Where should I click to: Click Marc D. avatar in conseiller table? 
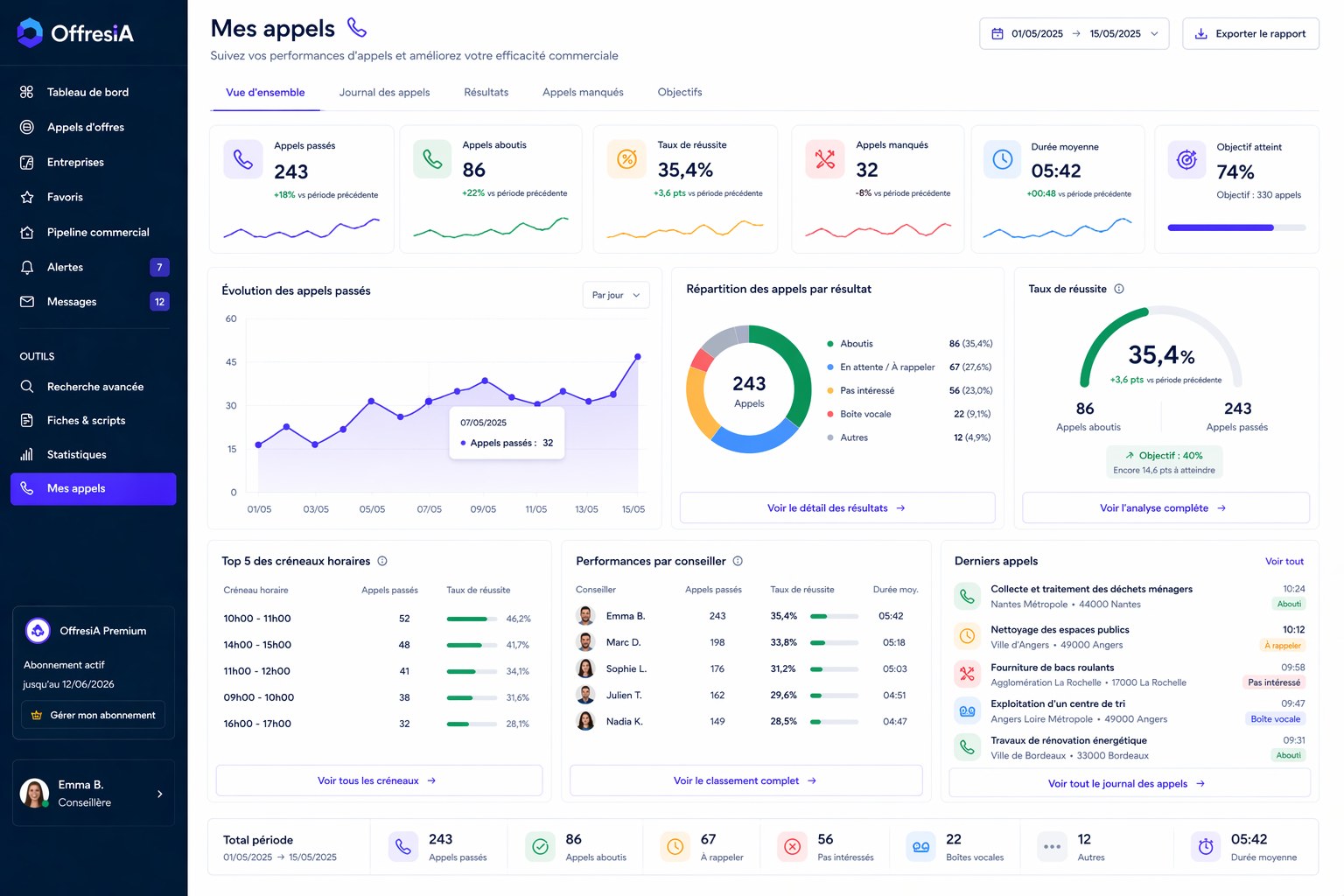tap(586, 642)
